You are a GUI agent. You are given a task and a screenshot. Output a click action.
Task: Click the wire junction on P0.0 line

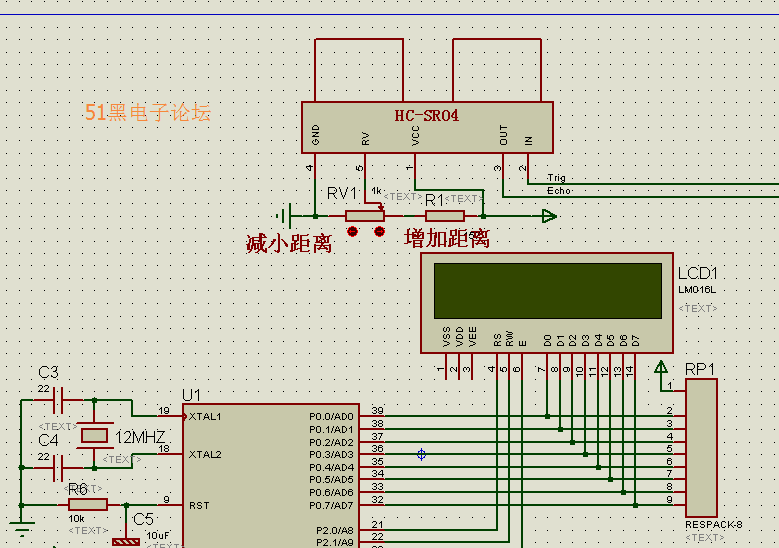tap(547, 416)
